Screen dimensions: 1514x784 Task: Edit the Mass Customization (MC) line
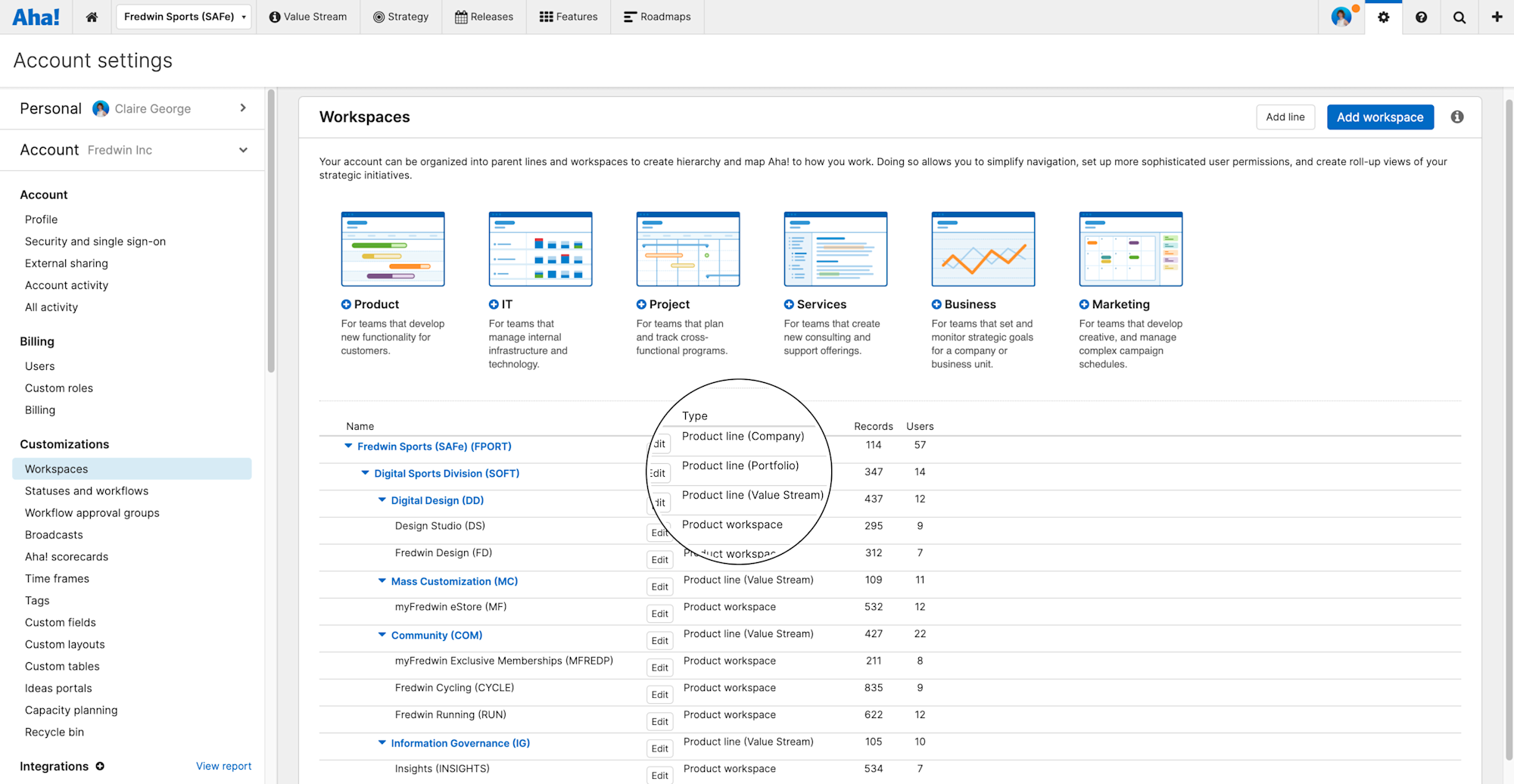click(660, 587)
